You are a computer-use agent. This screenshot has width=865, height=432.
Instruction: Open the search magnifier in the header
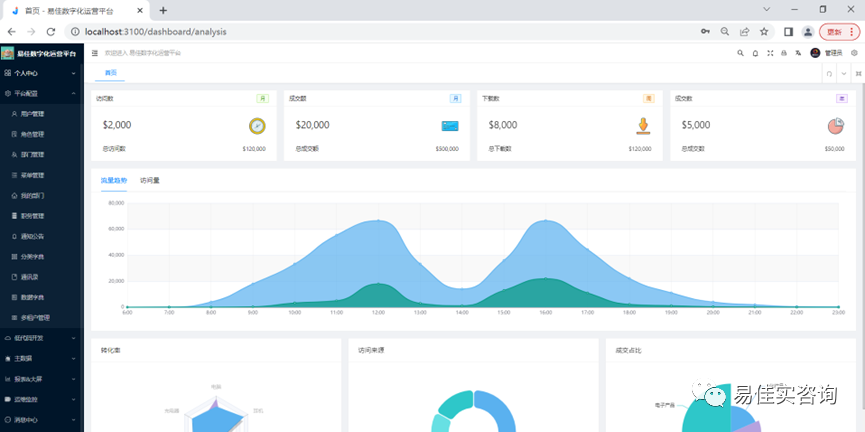click(x=740, y=53)
